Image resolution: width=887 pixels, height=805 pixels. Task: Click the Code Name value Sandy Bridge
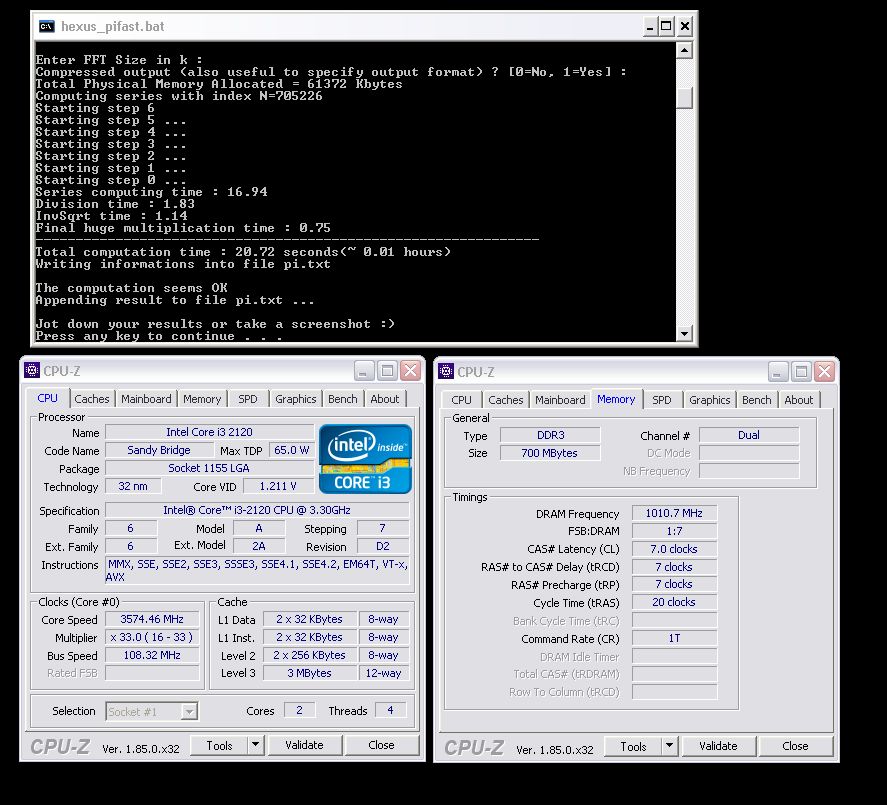(x=159, y=450)
